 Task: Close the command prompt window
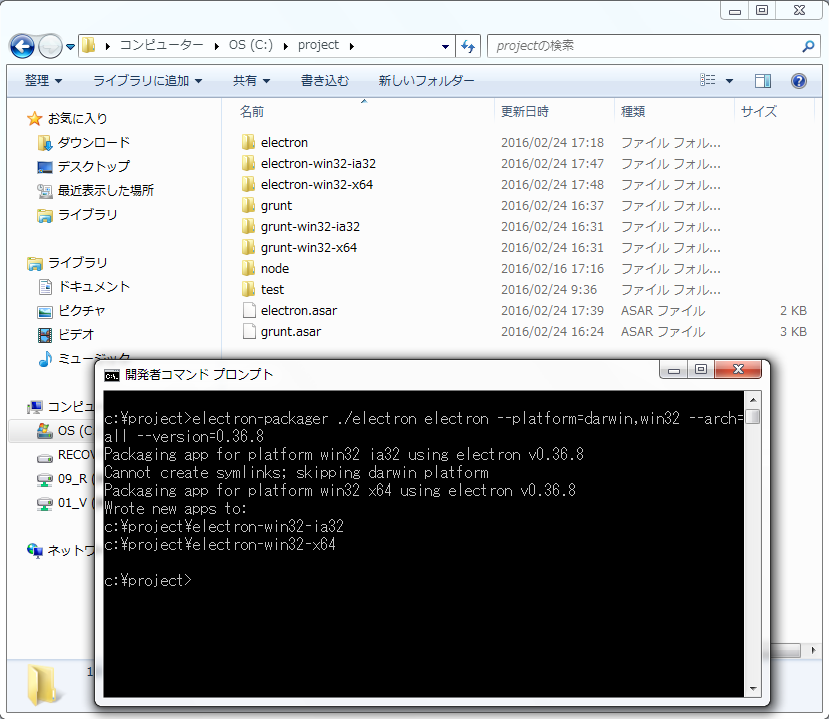point(738,370)
